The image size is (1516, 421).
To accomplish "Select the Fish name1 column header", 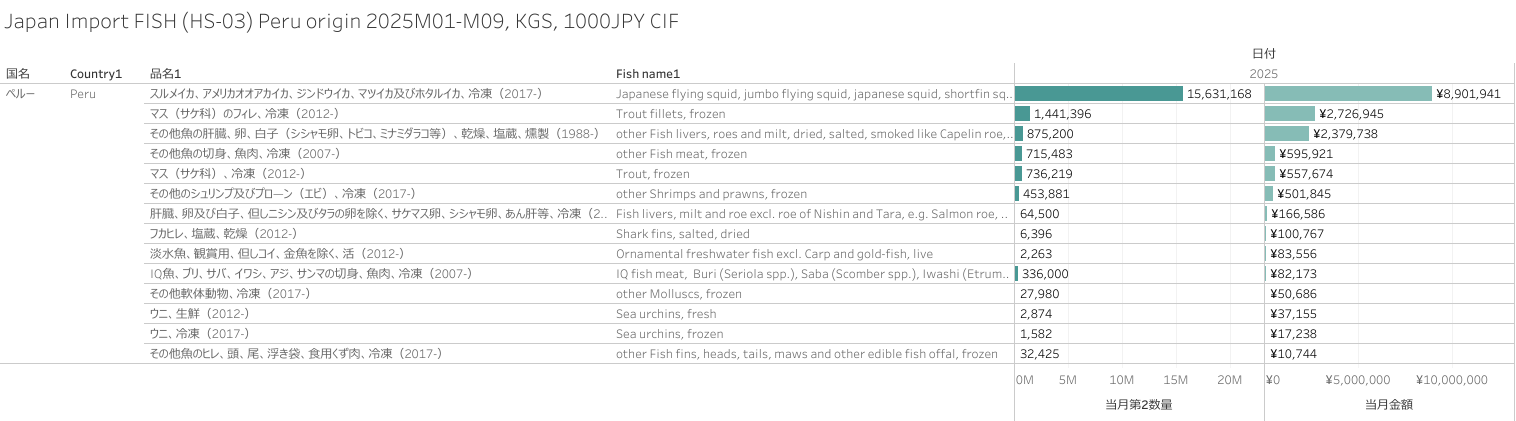I will 648,74.
